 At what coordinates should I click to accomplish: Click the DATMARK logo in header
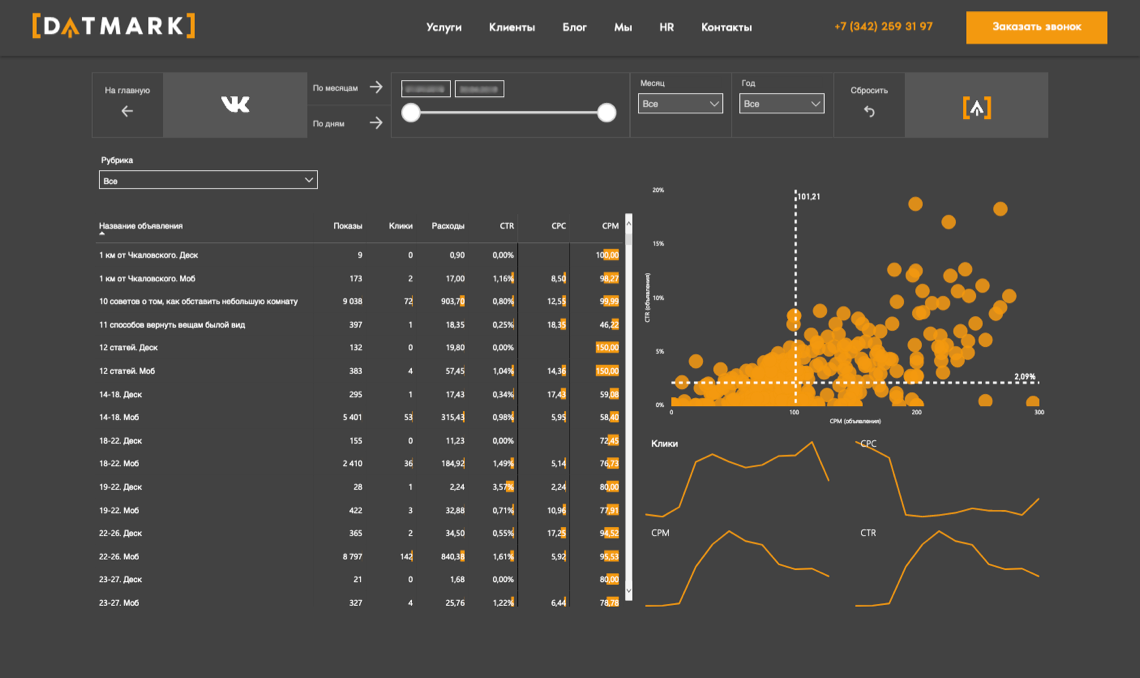113,27
